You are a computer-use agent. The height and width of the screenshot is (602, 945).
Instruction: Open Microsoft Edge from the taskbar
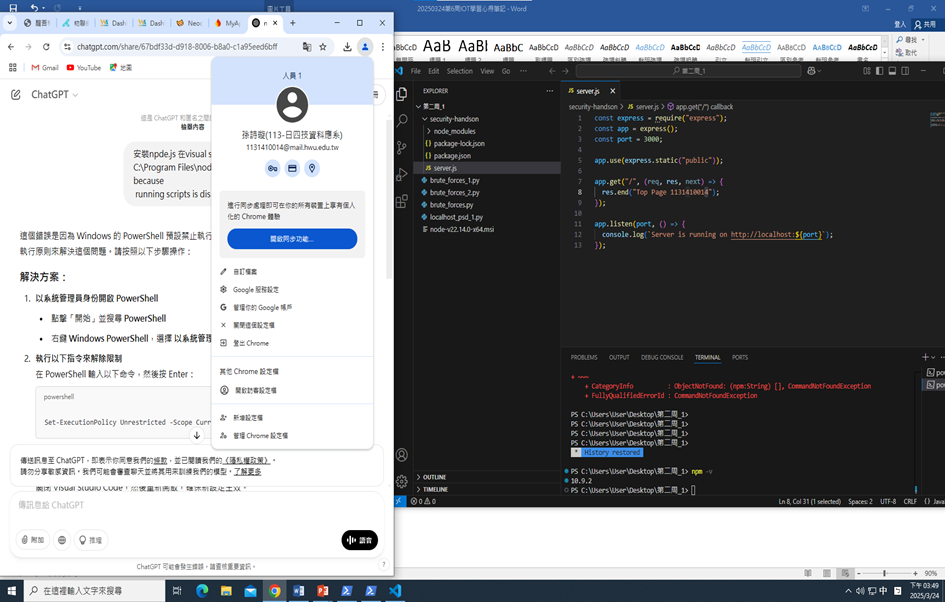pyautogui.click(x=202, y=591)
